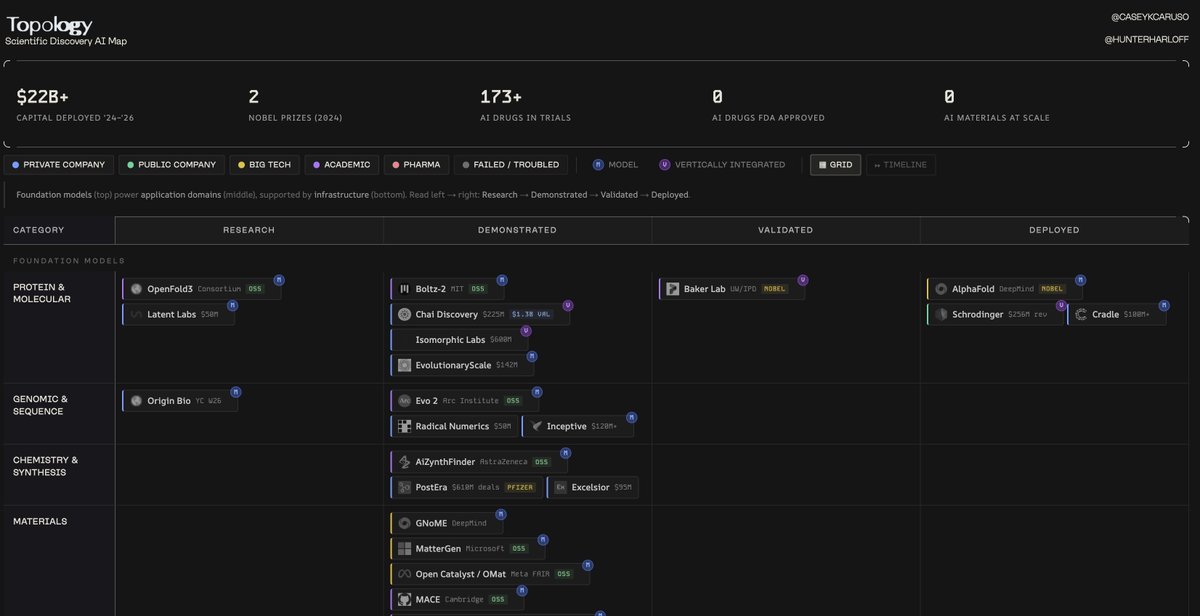
Task: Click the AI Drugs FDA Approved label
Action: 768,118
